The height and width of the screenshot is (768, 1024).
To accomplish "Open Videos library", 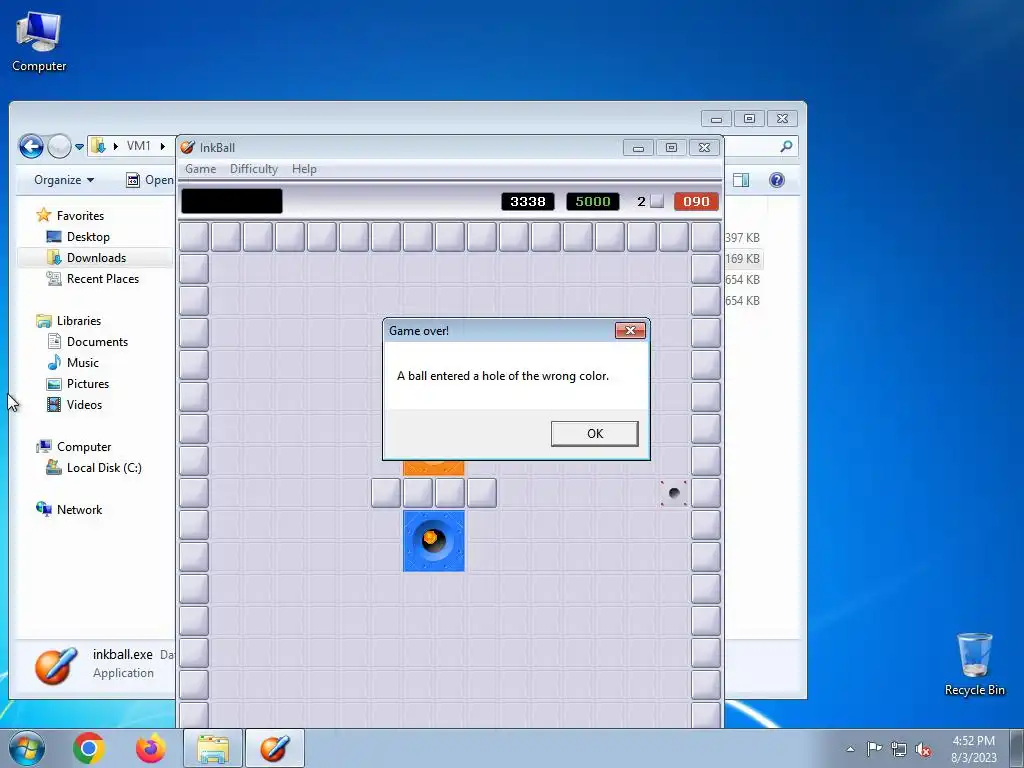I will click(84, 405).
